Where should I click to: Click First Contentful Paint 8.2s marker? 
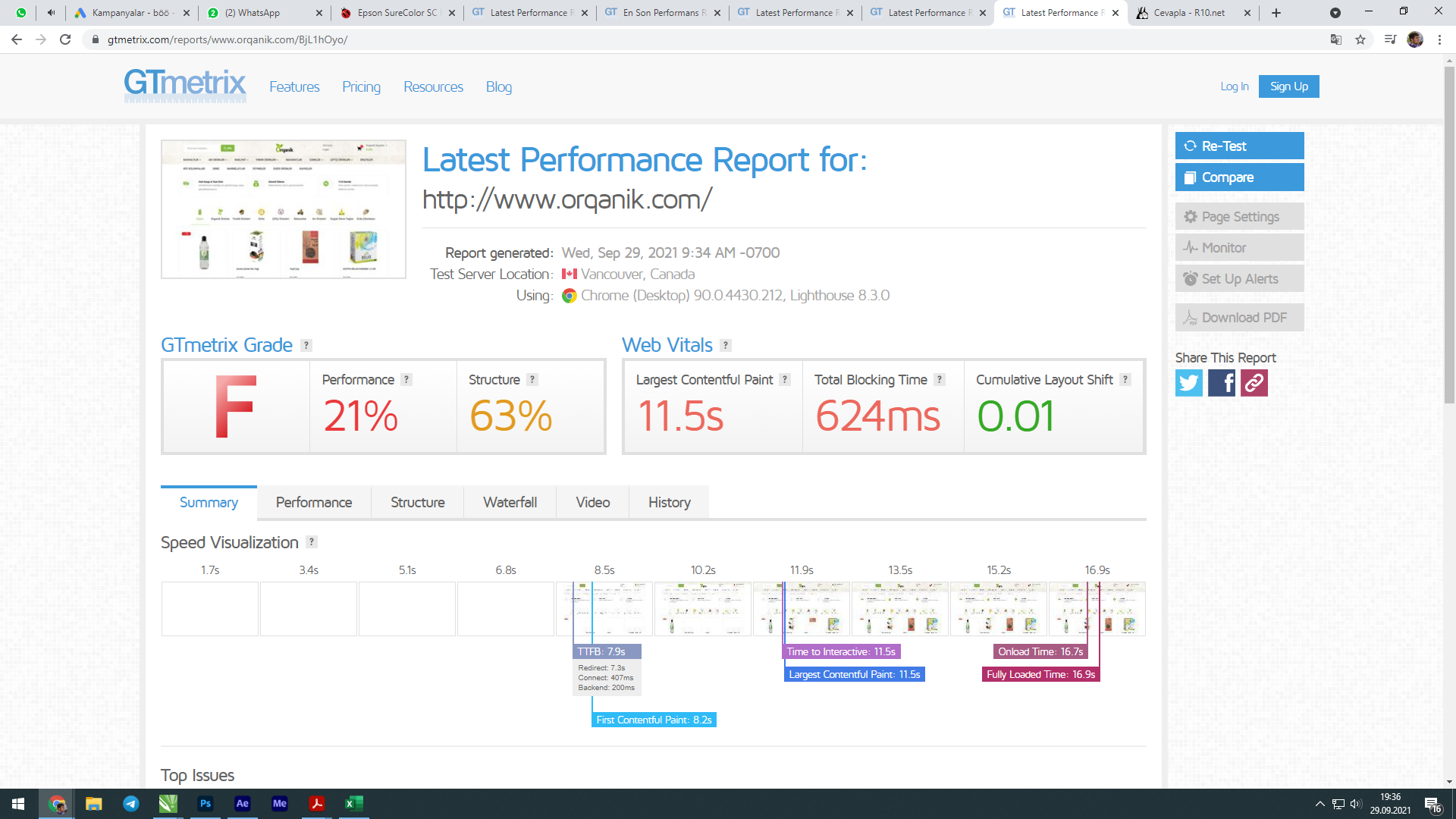654,720
